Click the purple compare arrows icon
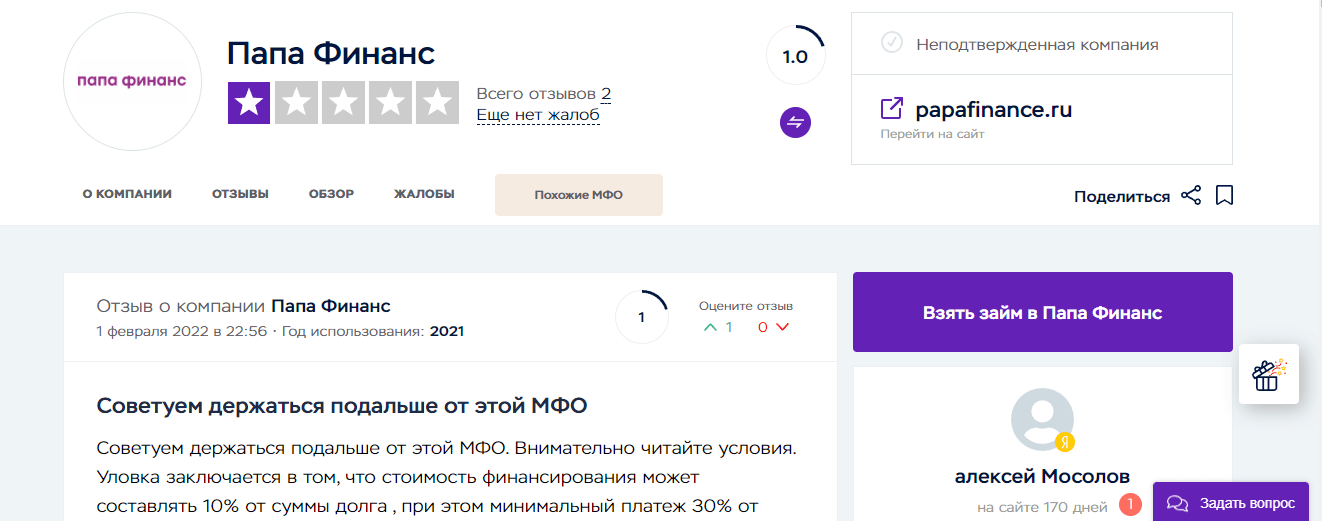This screenshot has width=1322, height=521. click(x=795, y=122)
